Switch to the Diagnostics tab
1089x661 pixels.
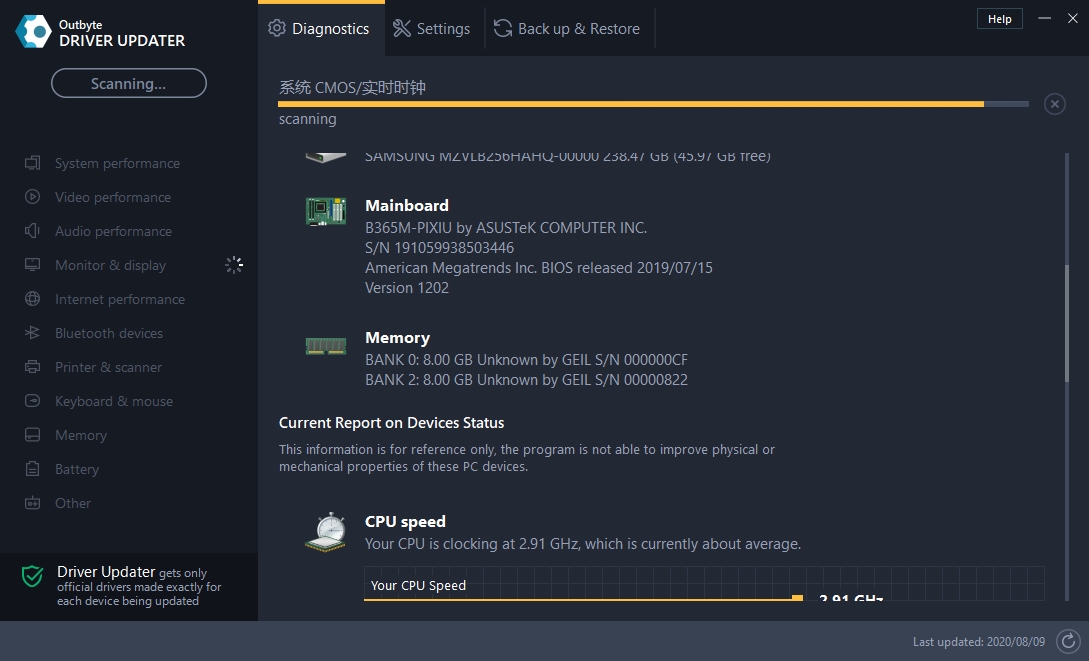320,29
